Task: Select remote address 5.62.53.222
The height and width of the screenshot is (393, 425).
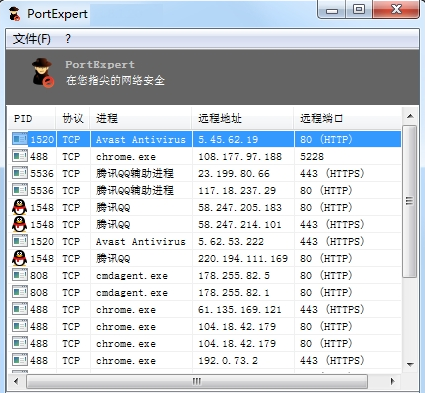Action: click(231, 241)
